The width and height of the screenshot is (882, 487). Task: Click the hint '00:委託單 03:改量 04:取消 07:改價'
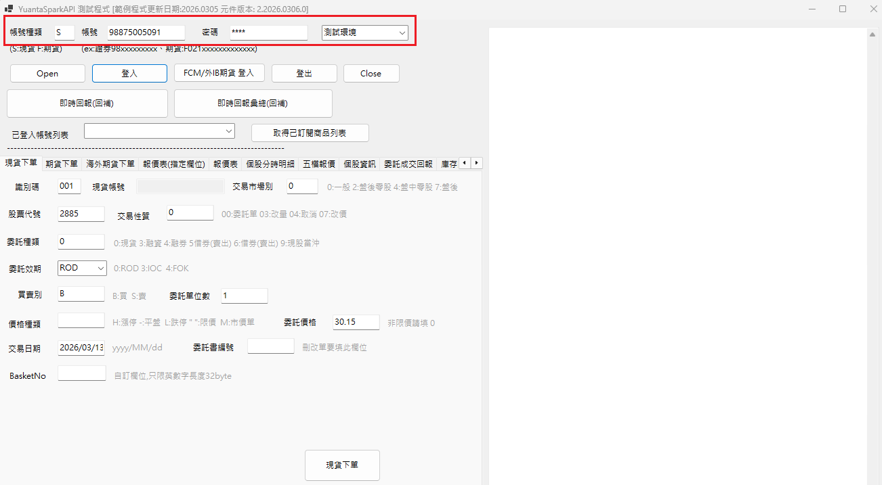[284, 214]
